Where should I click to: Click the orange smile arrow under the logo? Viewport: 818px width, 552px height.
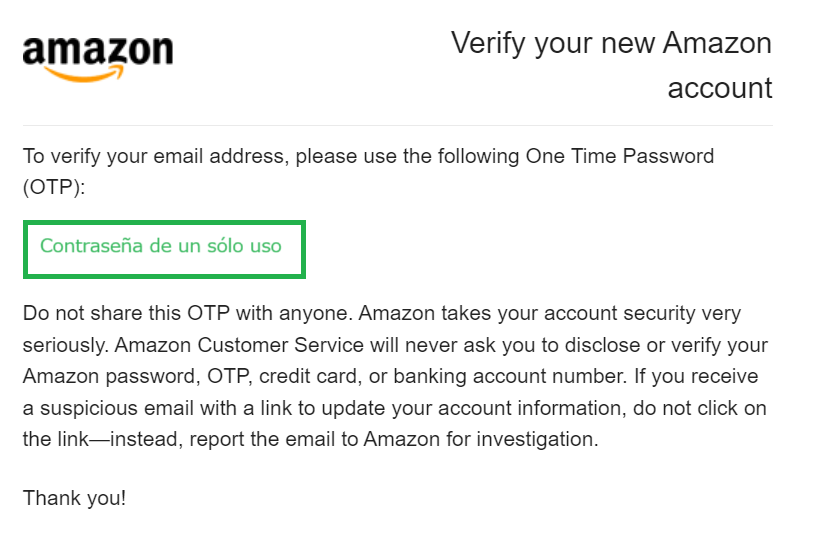coord(85,73)
